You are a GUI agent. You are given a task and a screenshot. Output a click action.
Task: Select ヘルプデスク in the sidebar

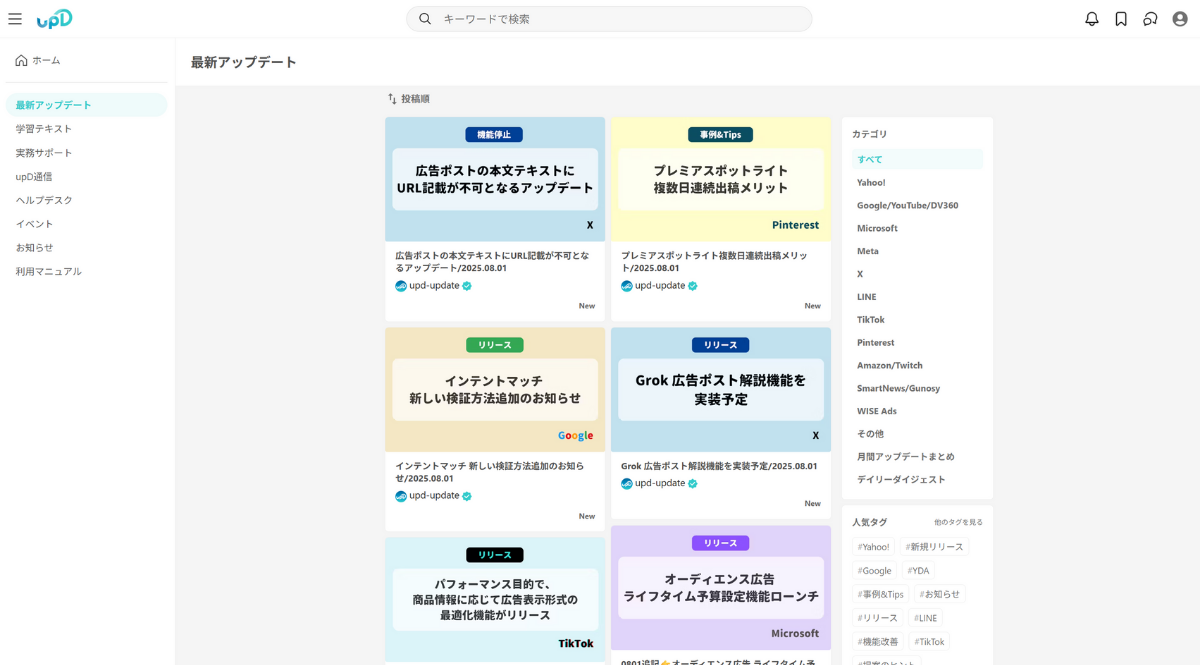click(x=44, y=200)
